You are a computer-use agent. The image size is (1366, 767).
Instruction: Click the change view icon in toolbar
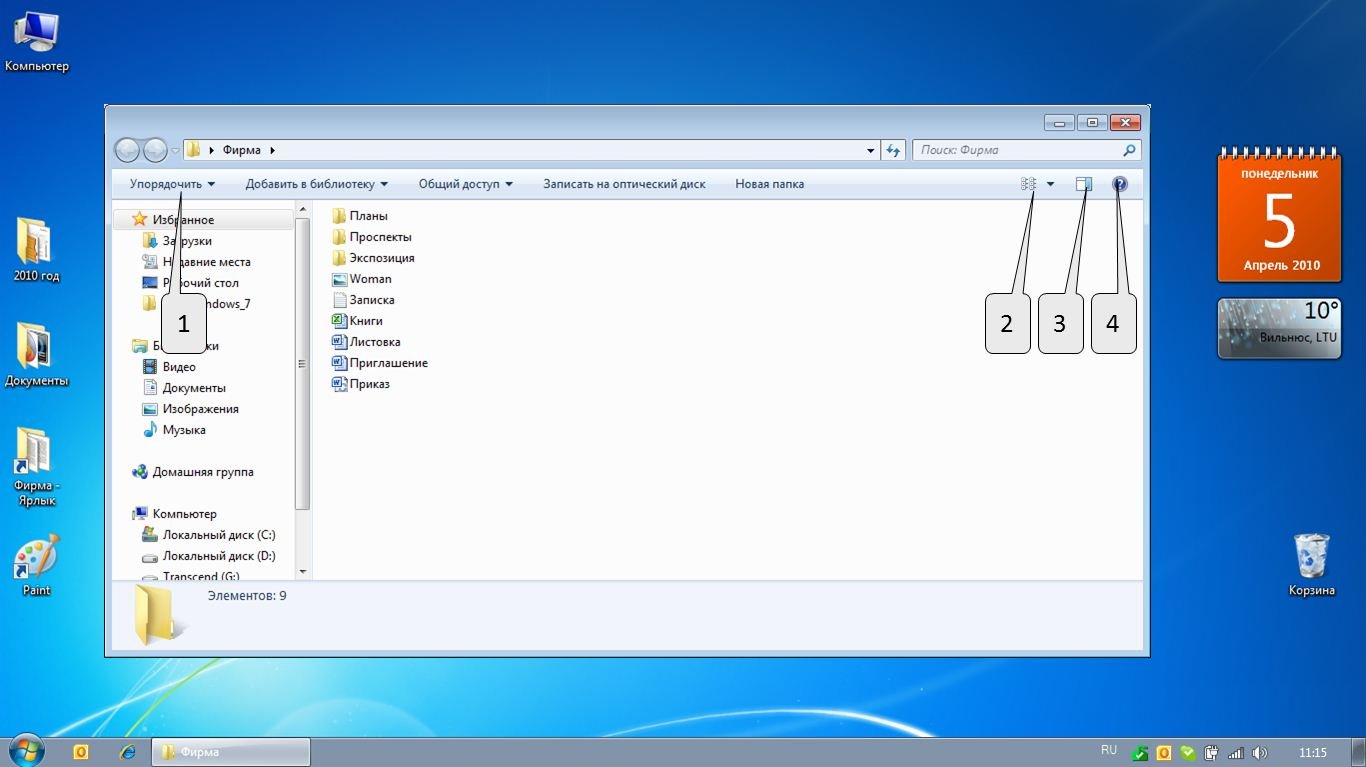point(1028,184)
